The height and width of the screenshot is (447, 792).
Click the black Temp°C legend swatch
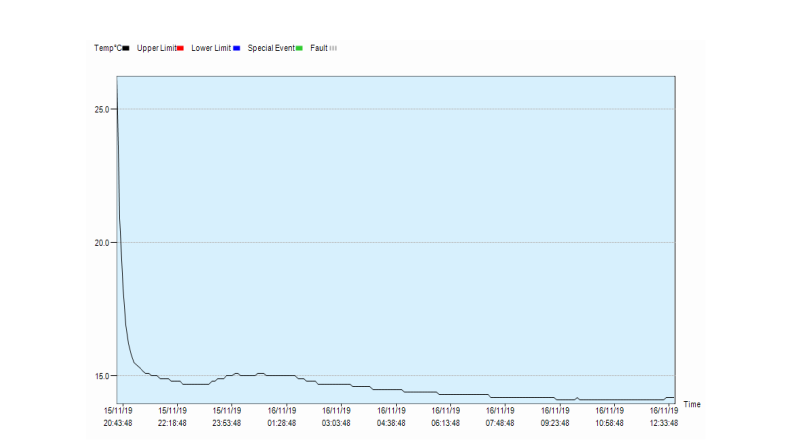[x=126, y=48]
